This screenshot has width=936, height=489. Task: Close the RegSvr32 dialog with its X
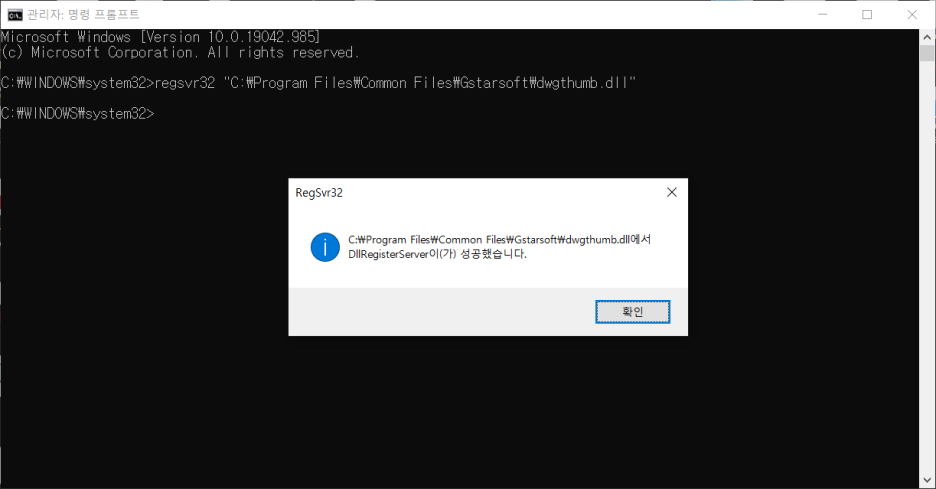click(x=672, y=192)
